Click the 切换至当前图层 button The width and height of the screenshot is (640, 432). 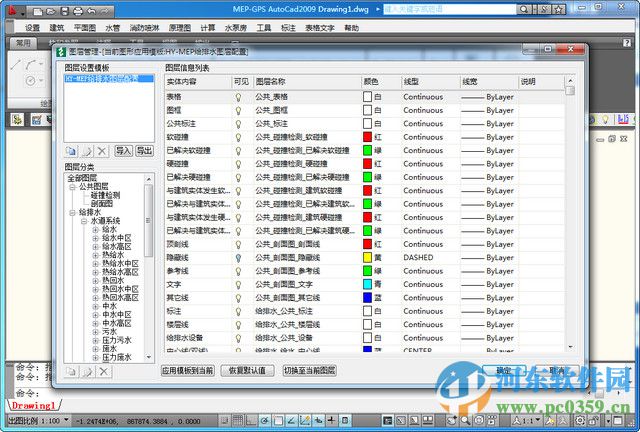309,370
